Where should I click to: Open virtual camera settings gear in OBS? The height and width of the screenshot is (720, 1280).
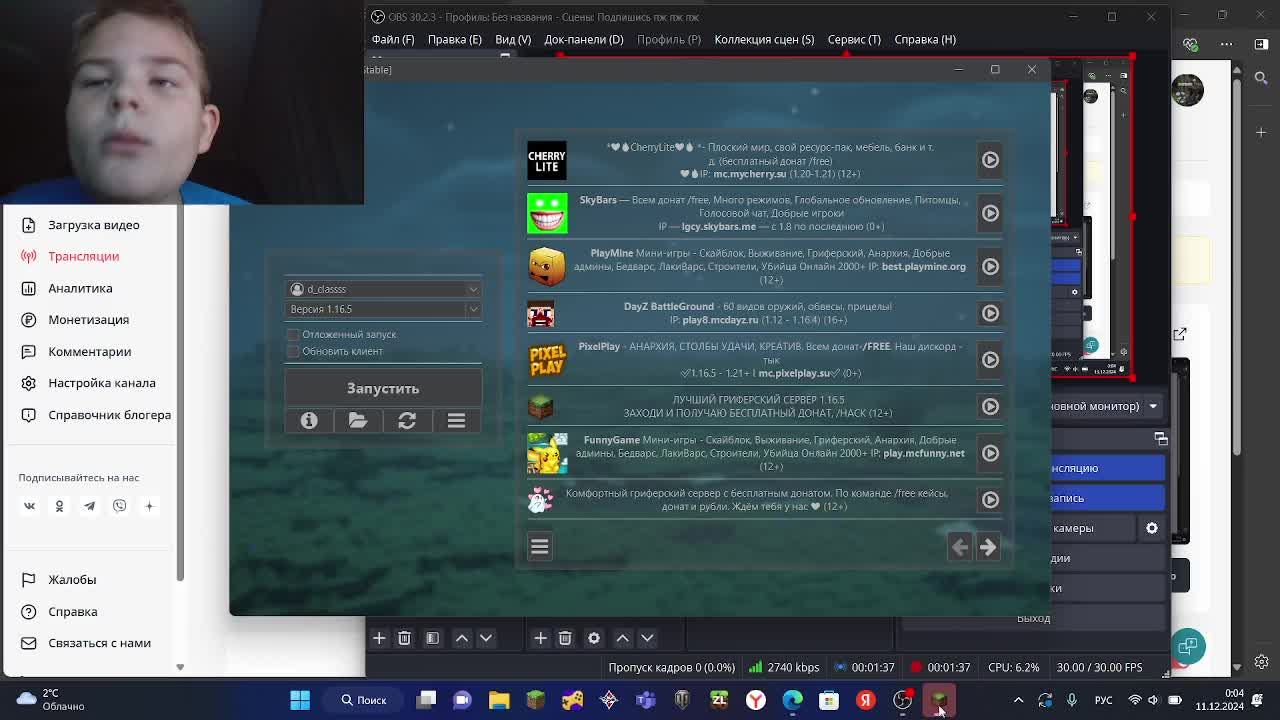coord(1152,528)
